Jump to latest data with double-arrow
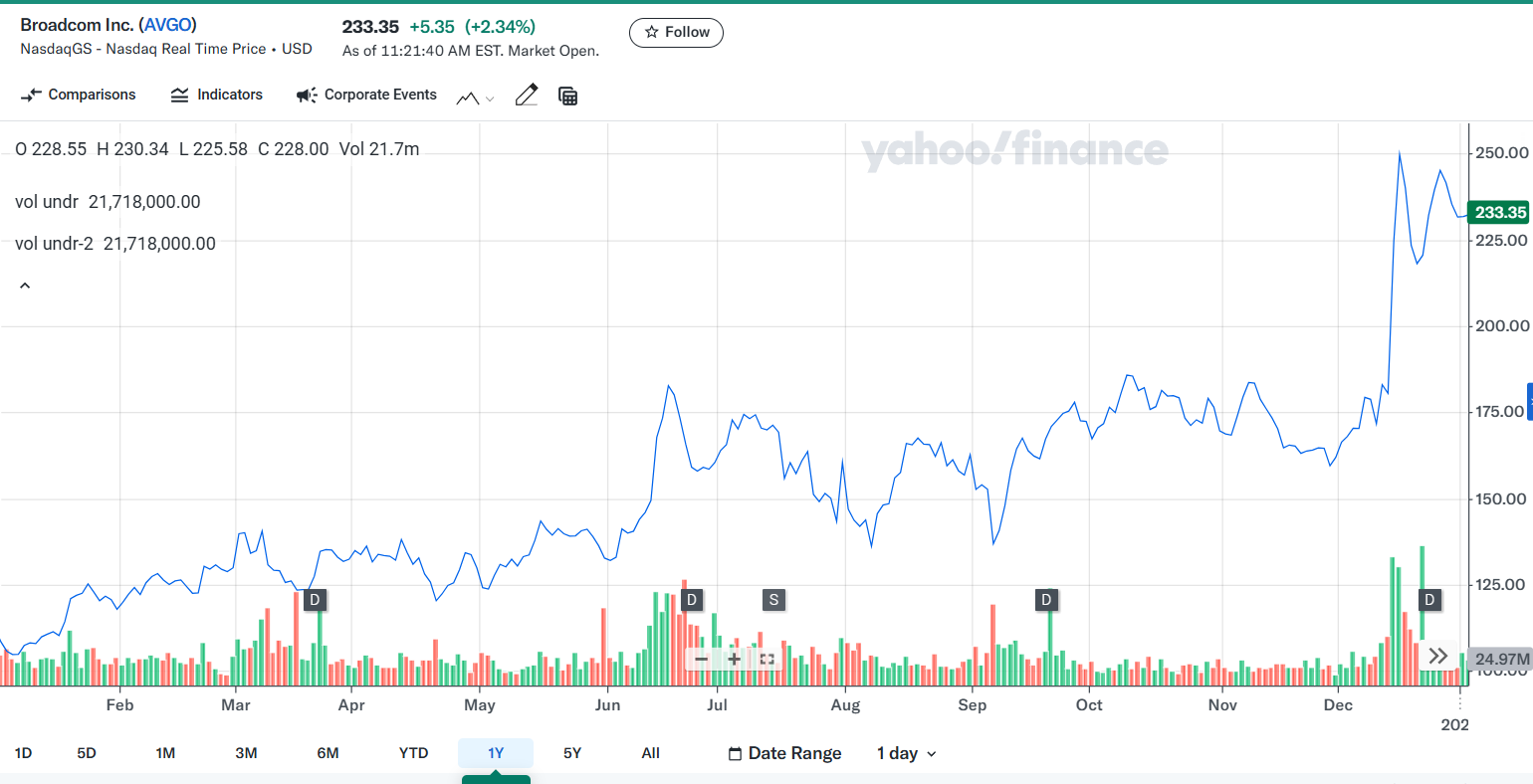 point(1437,656)
